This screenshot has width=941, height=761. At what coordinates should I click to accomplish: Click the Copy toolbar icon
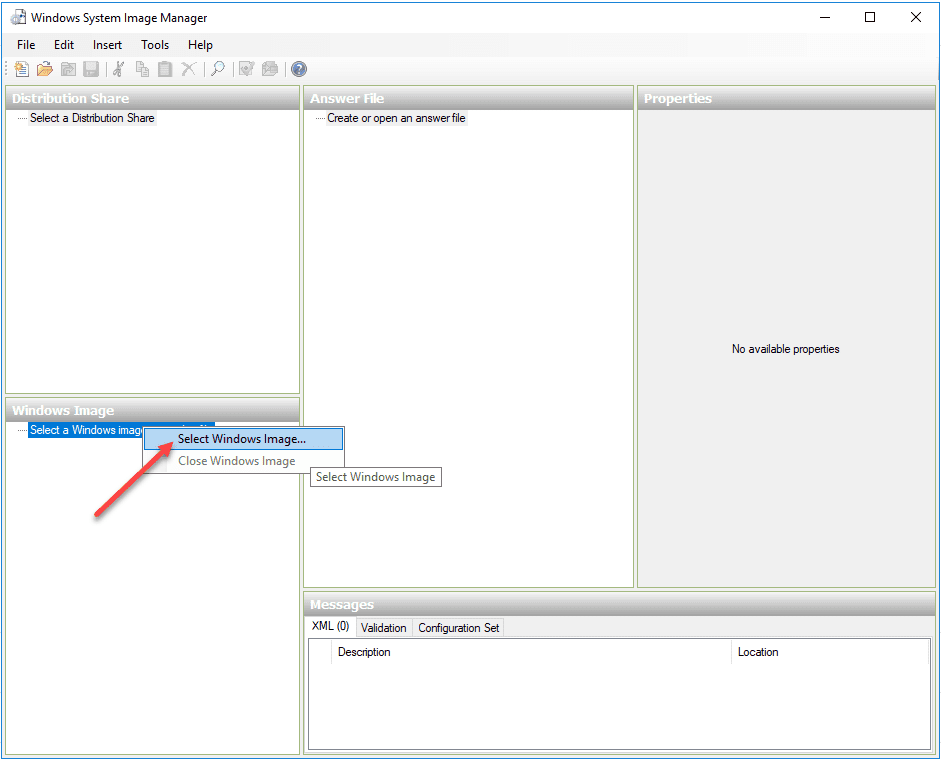142,69
